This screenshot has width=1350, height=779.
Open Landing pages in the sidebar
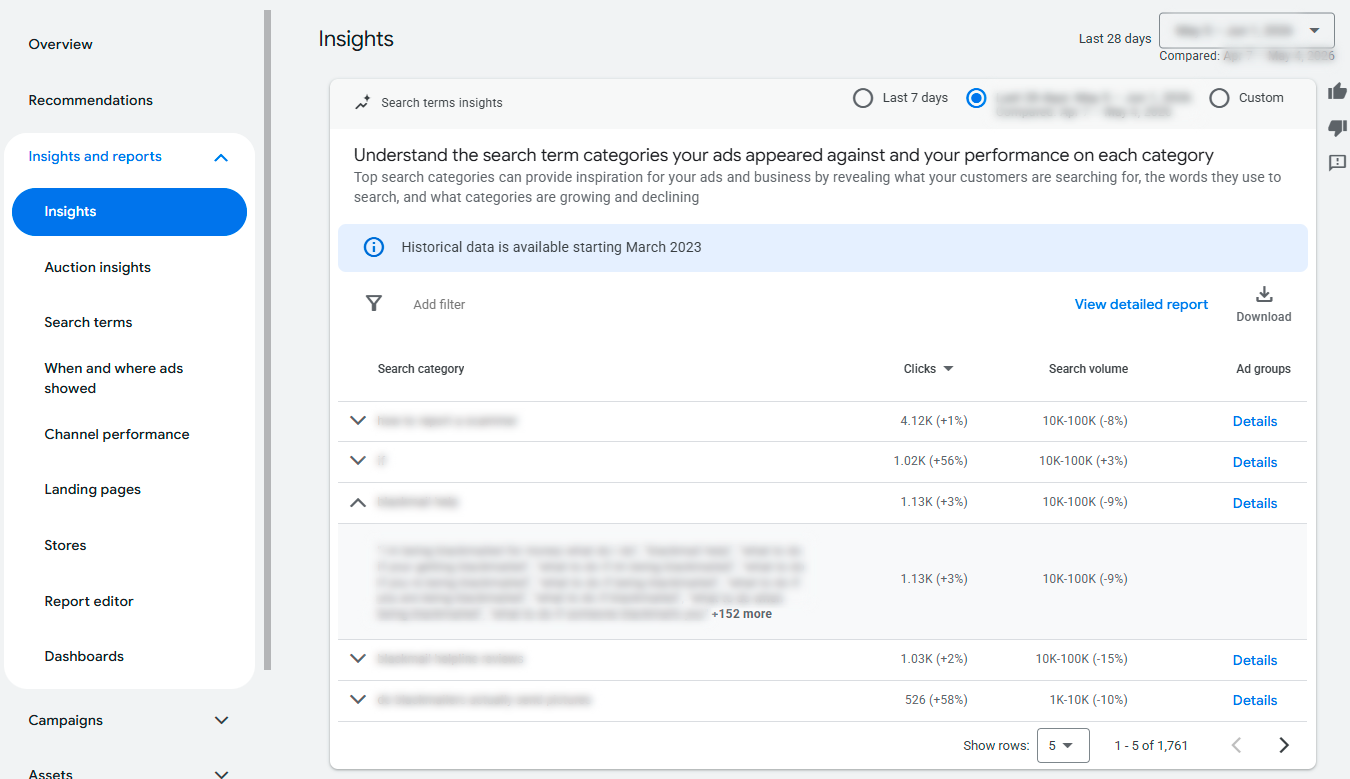point(93,489)
